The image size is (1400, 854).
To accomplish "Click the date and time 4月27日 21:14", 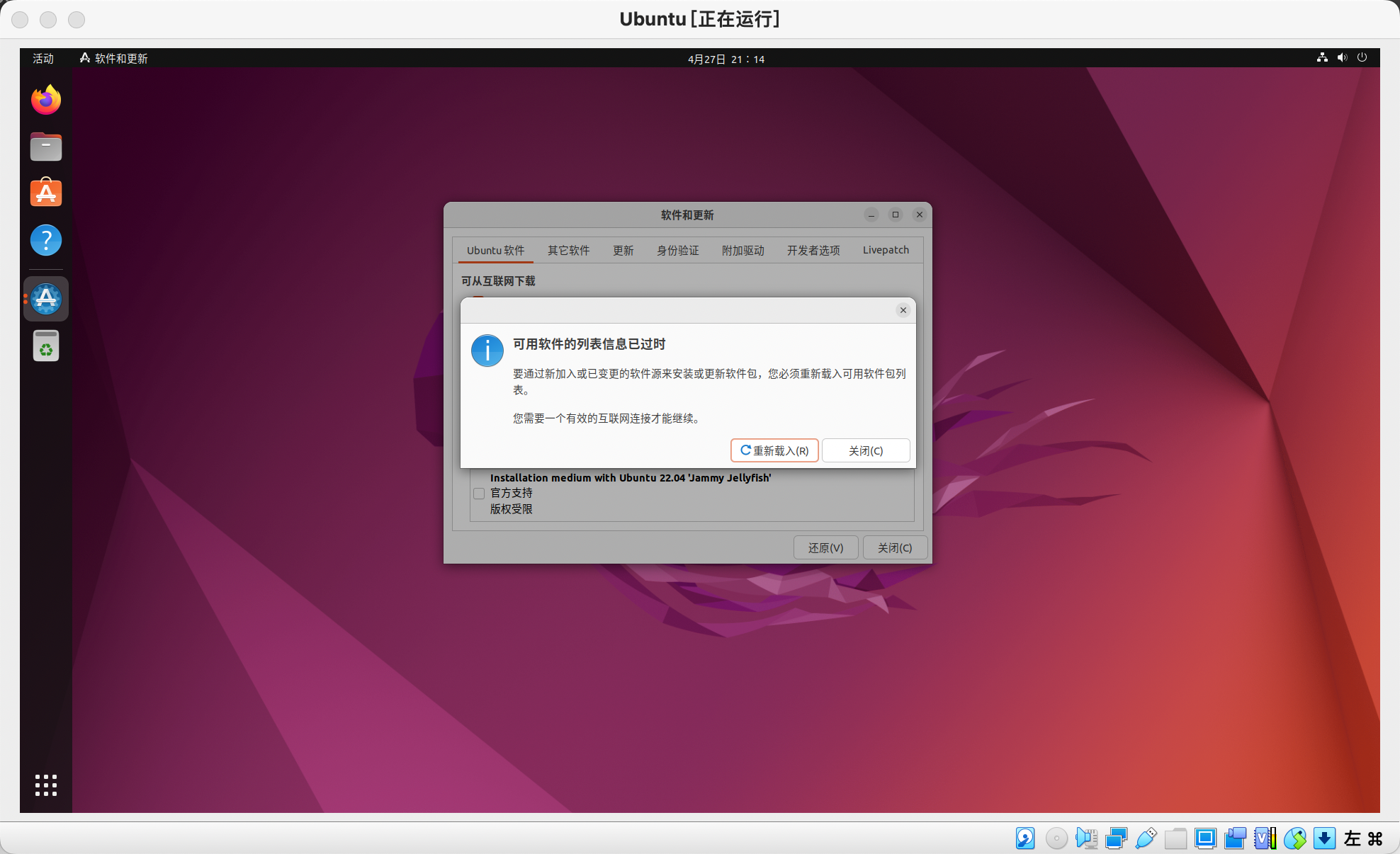I will (726, 59).
